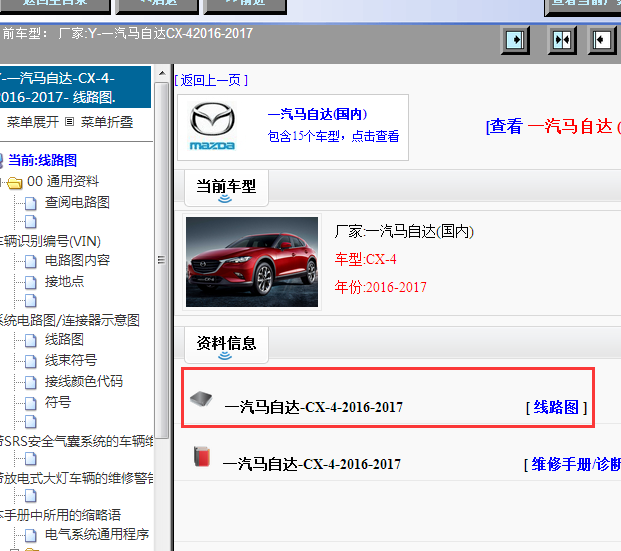The image size is (621, 551).
Task: Click page icon beside 电气系统通用程序
Action: click(30, 536)
